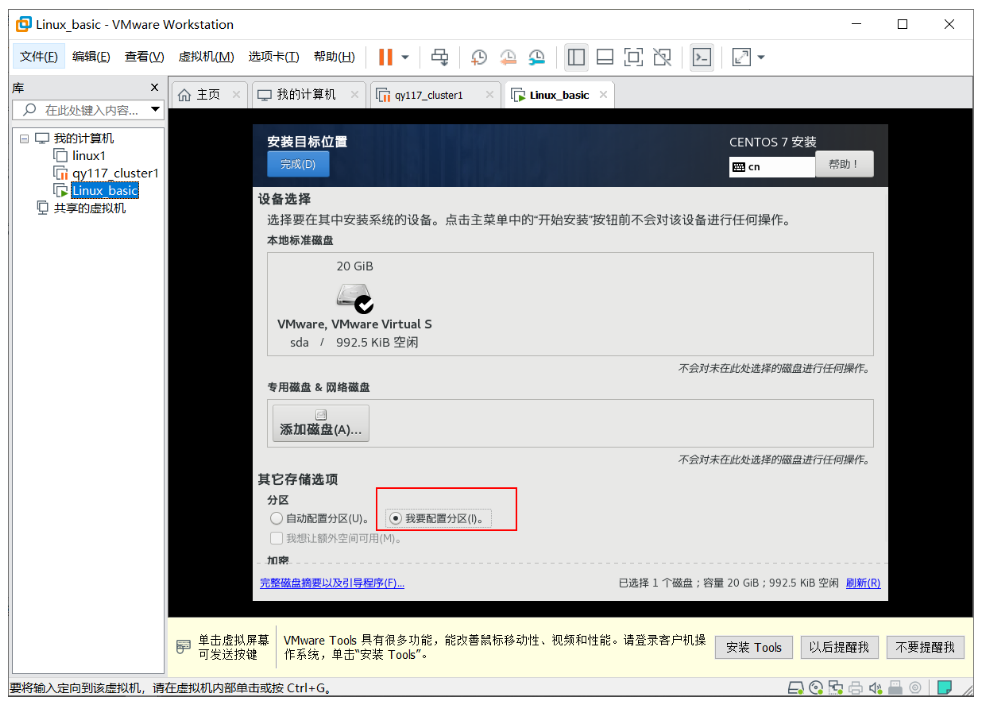Close the 我的计算机 tab
The height and width of the screenshot is (704, 985).
coord(354,94)
